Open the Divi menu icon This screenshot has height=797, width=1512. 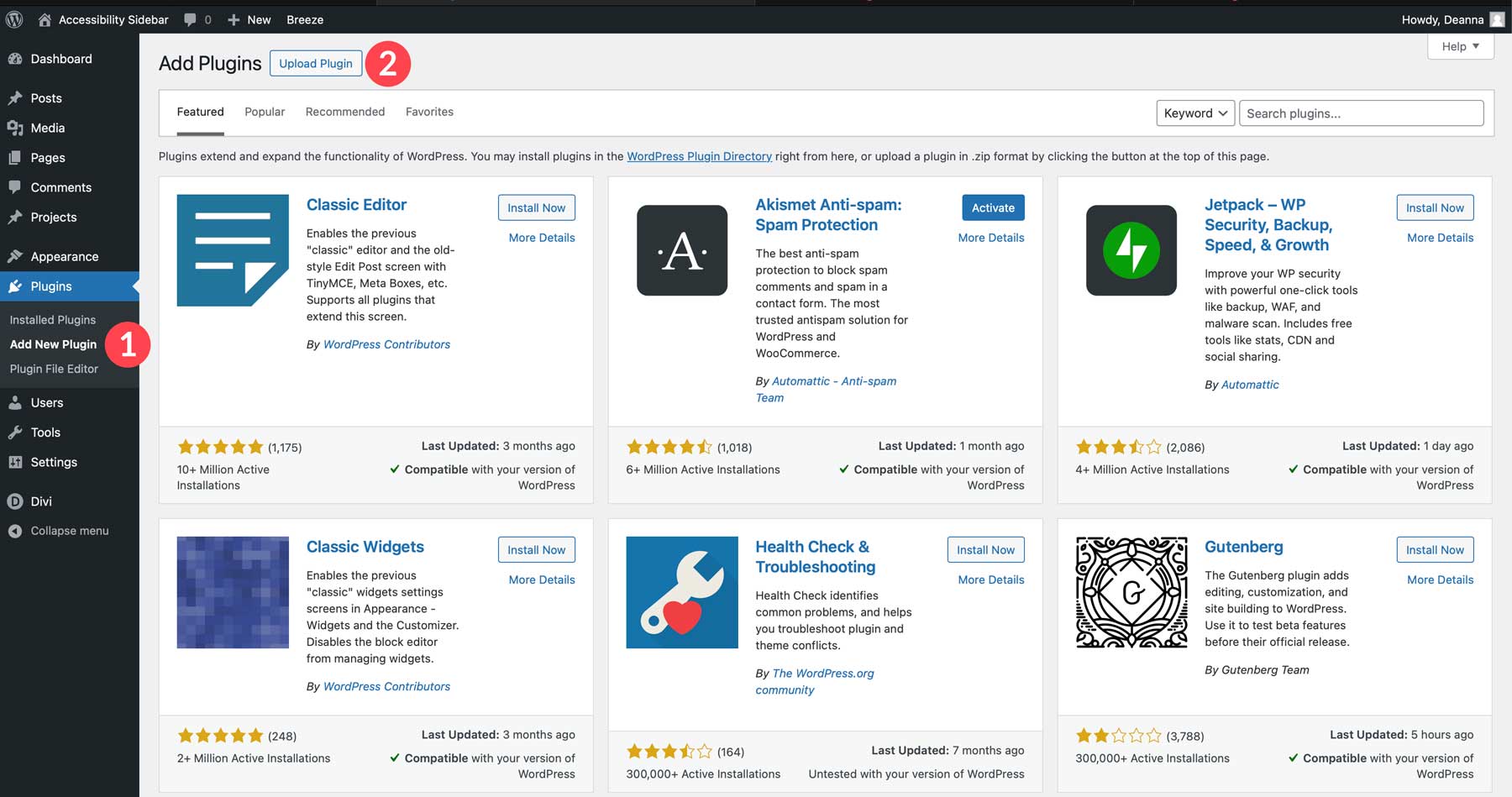(17, 501)
